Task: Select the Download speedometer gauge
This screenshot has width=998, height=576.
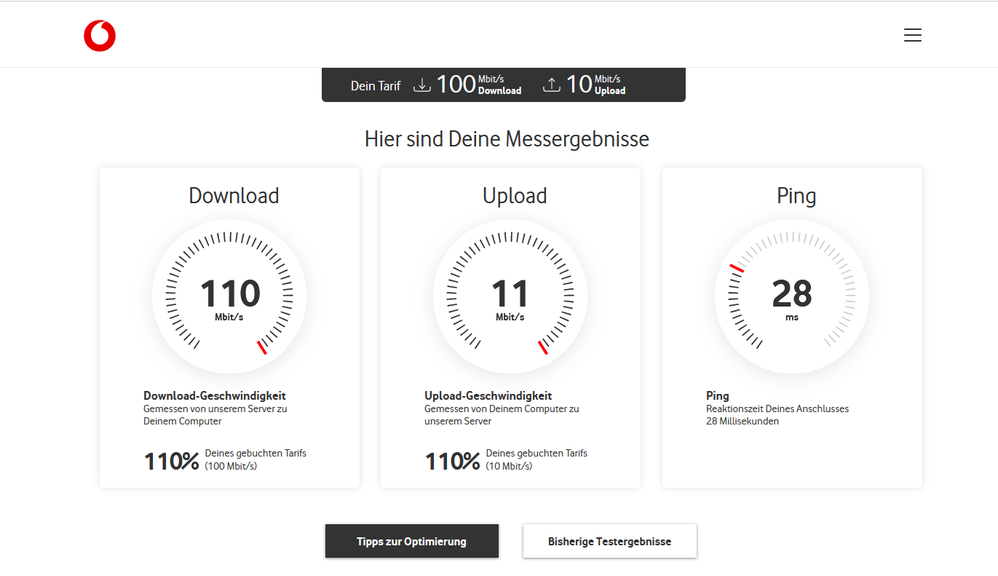Action: (x=229, y=296)
